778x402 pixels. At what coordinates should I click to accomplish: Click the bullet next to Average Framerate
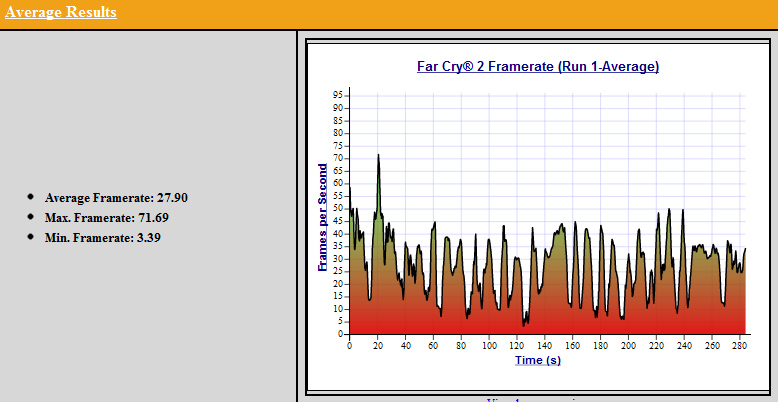31,197
